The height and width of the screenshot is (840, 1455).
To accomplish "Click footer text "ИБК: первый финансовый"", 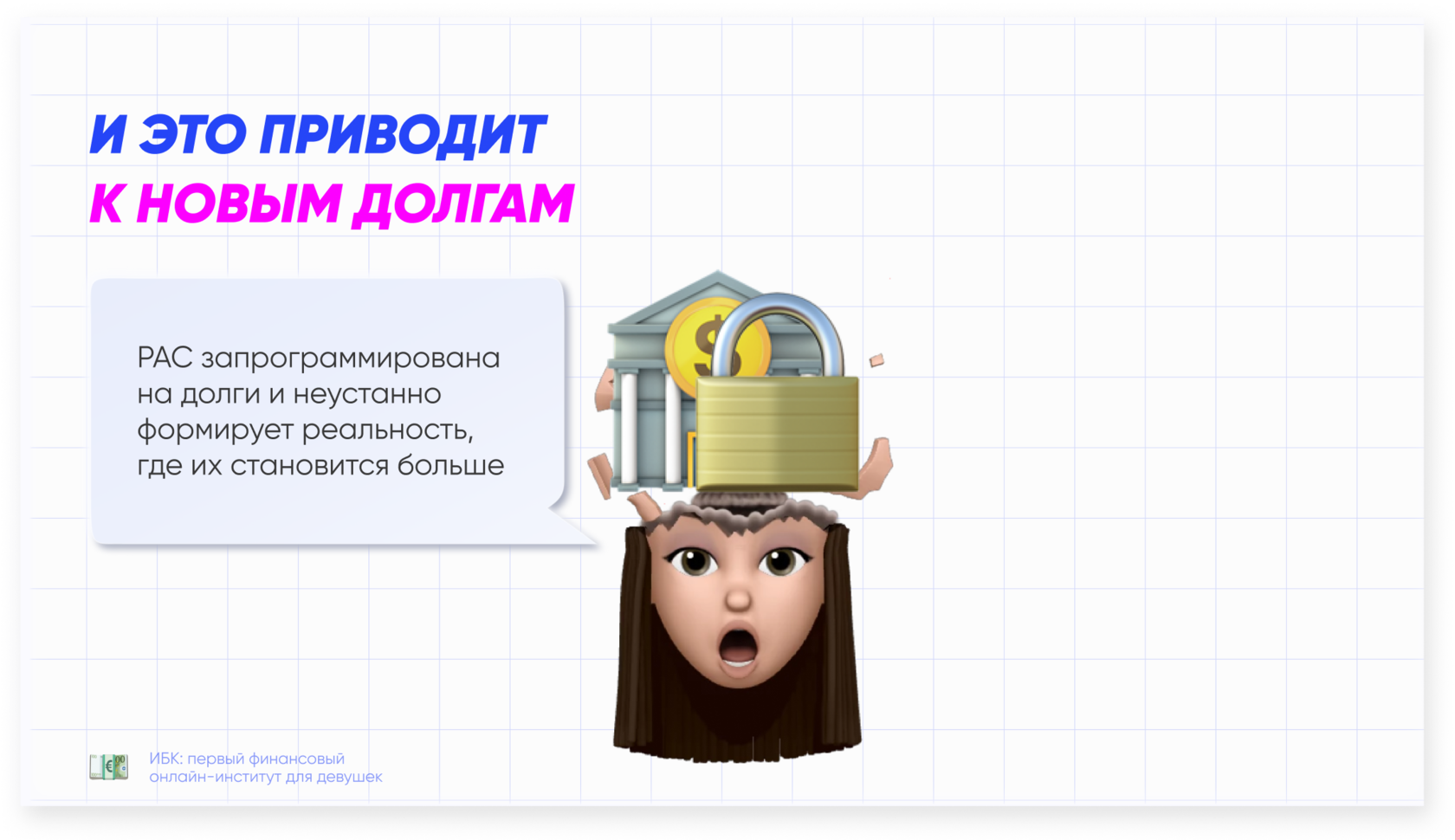I will (x=247, y=759).
